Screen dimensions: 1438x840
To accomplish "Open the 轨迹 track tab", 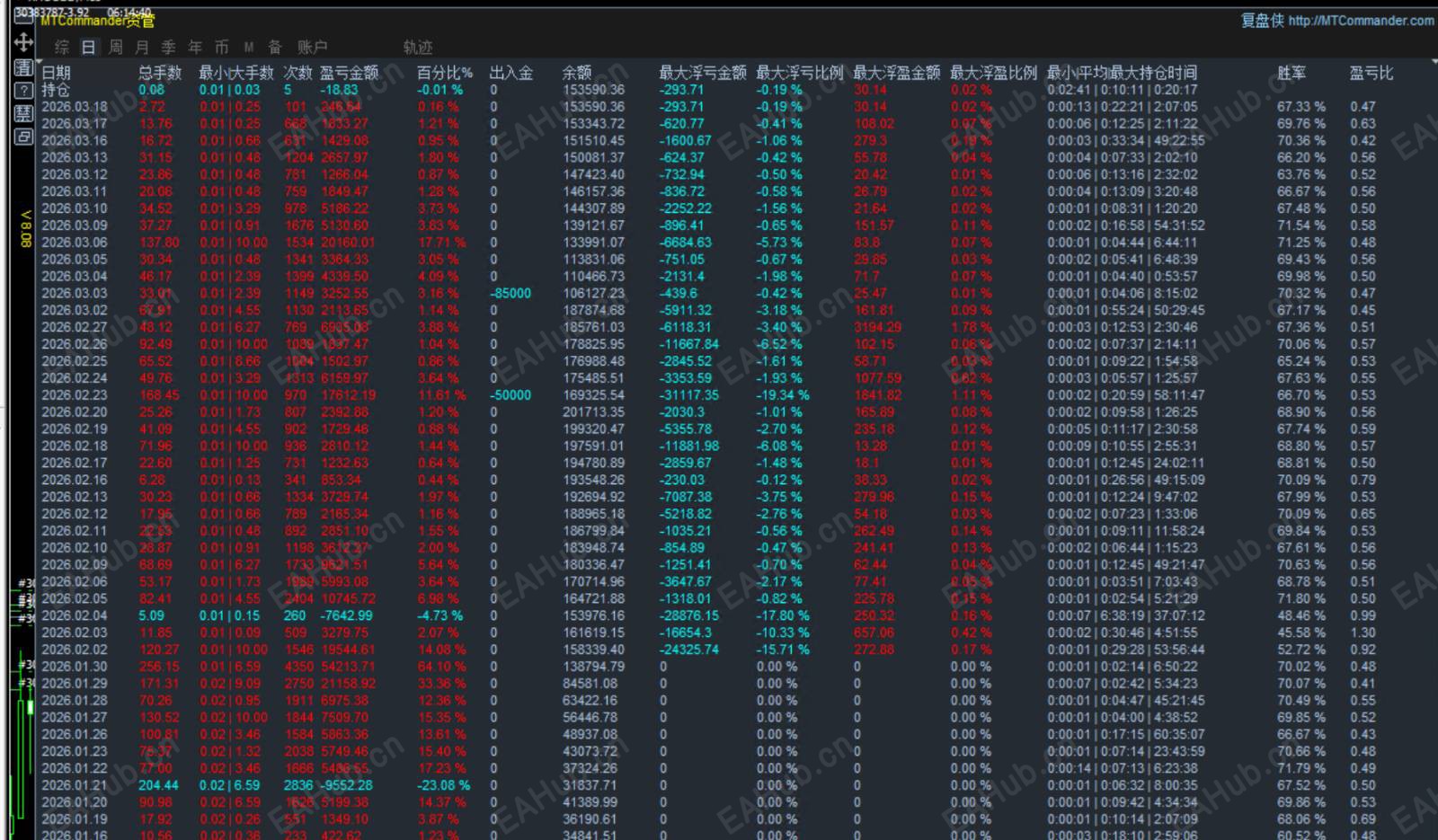I will [418, 47].
